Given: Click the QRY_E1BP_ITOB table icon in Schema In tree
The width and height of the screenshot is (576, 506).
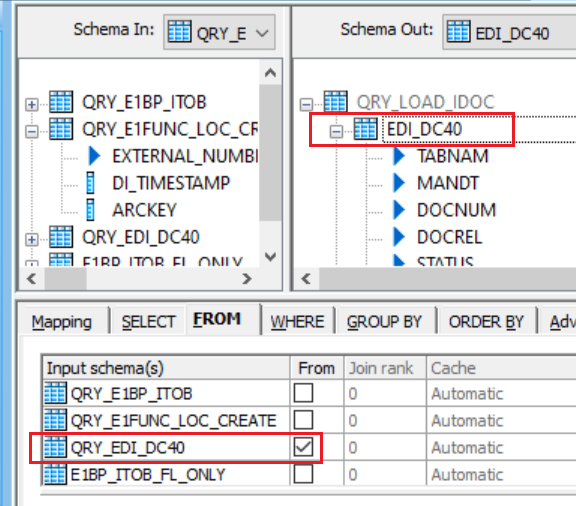Looking at the screenshot, I should tap(61, 102).
